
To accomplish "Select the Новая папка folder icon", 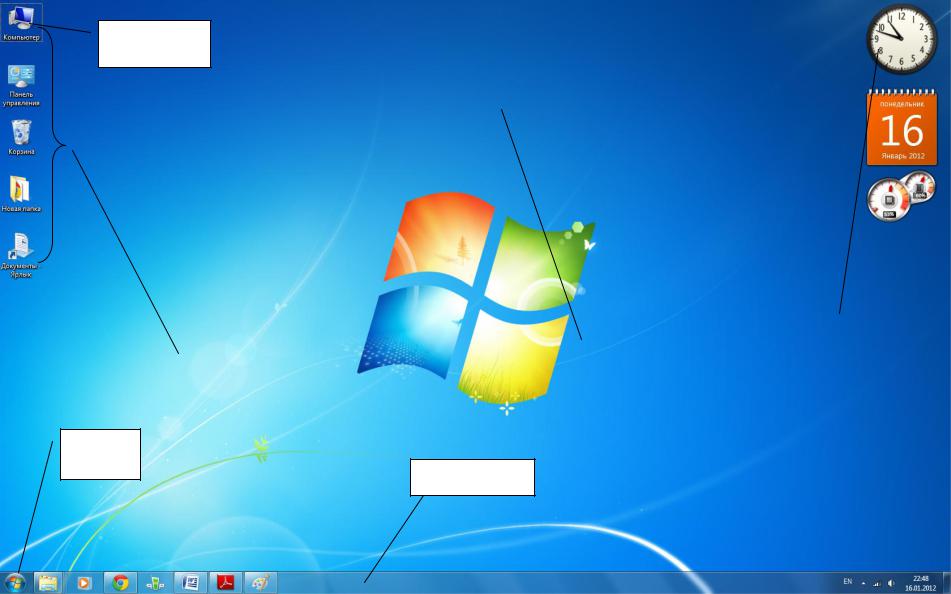I will (x=21, y=190).
